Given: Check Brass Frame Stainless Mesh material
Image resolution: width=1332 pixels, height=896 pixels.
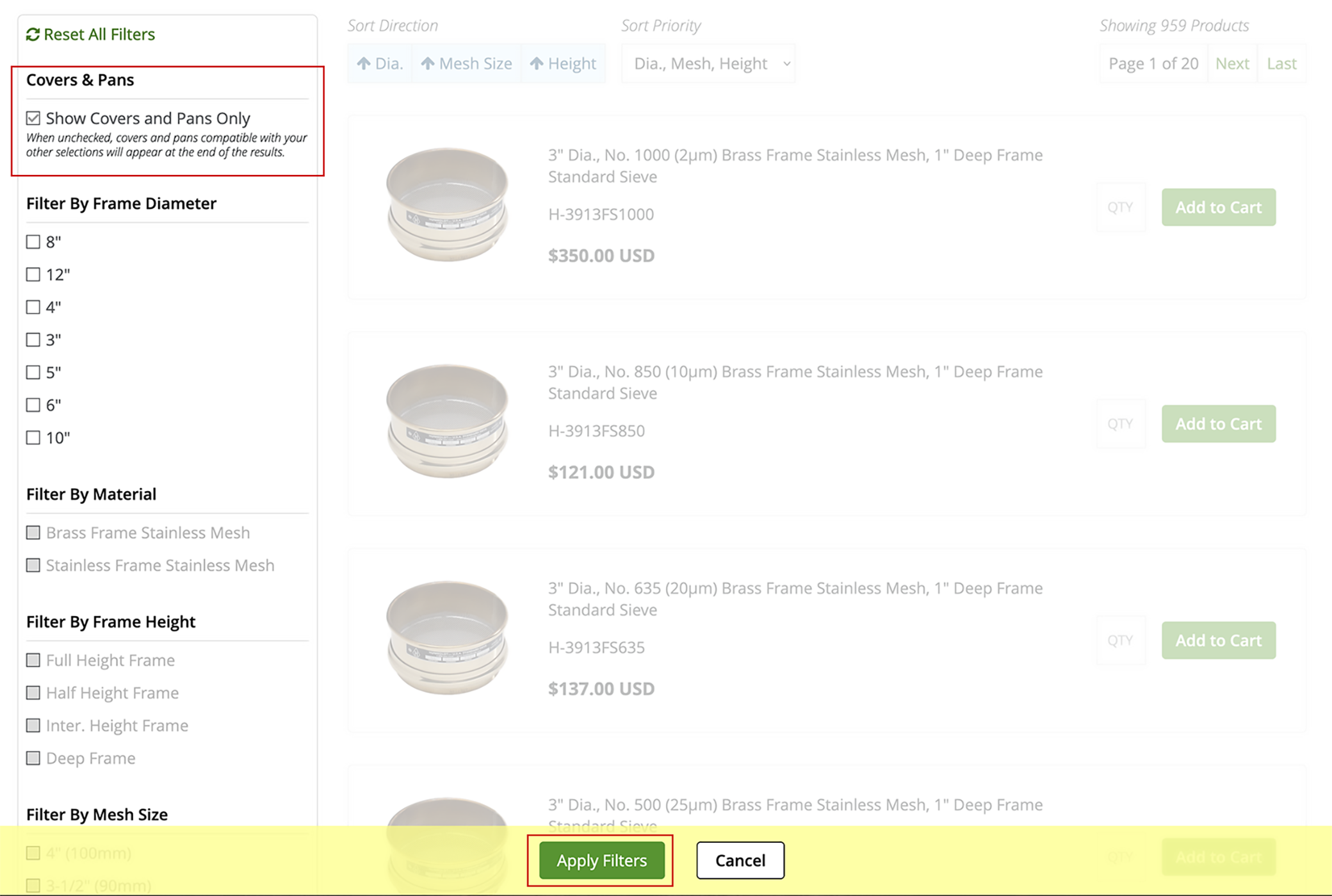Looking at the screenshot, I should (x=33, y=533).
